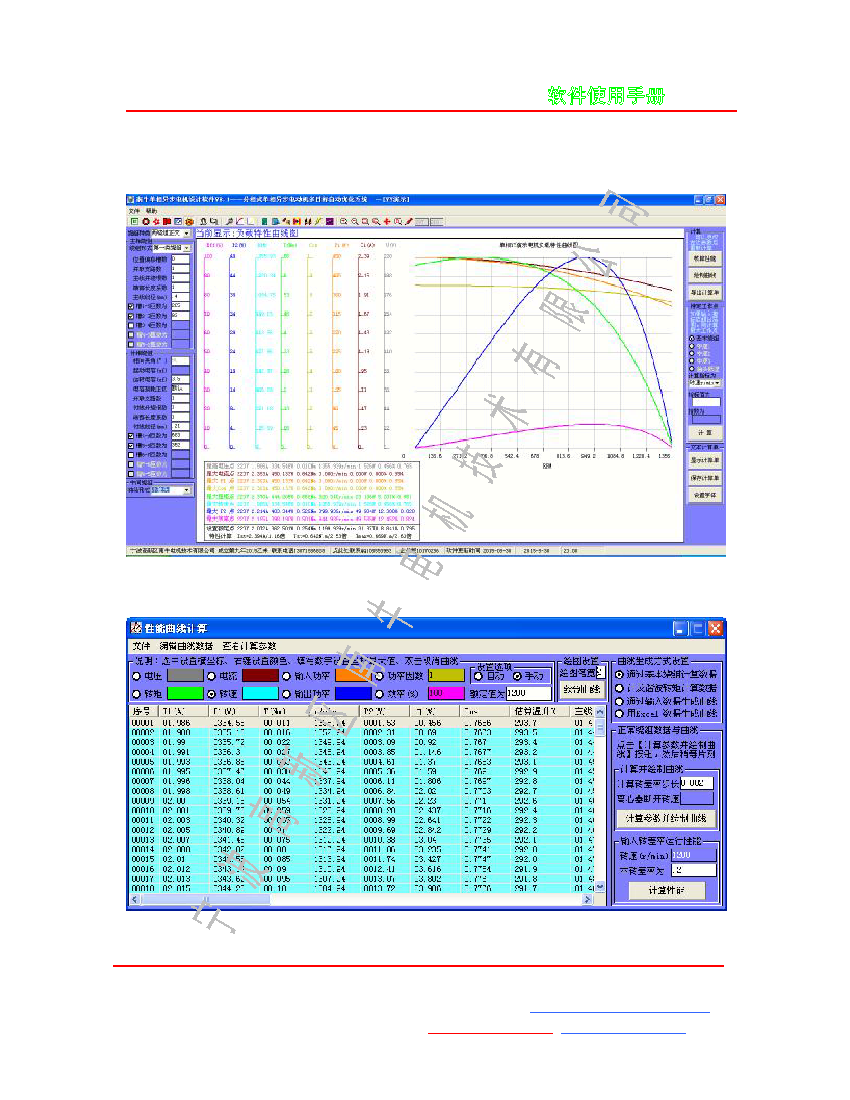Select the 输出功率 radio button
Screen dimensions: 850x1100
(286, 694)
